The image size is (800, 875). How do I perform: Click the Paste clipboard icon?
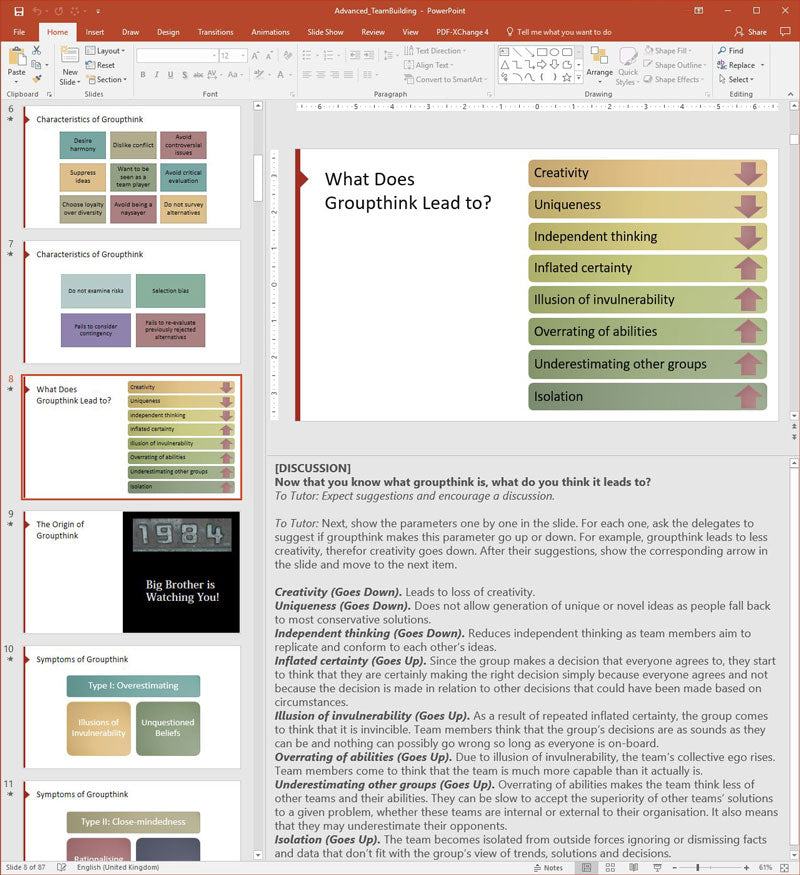tap(17, 57)
